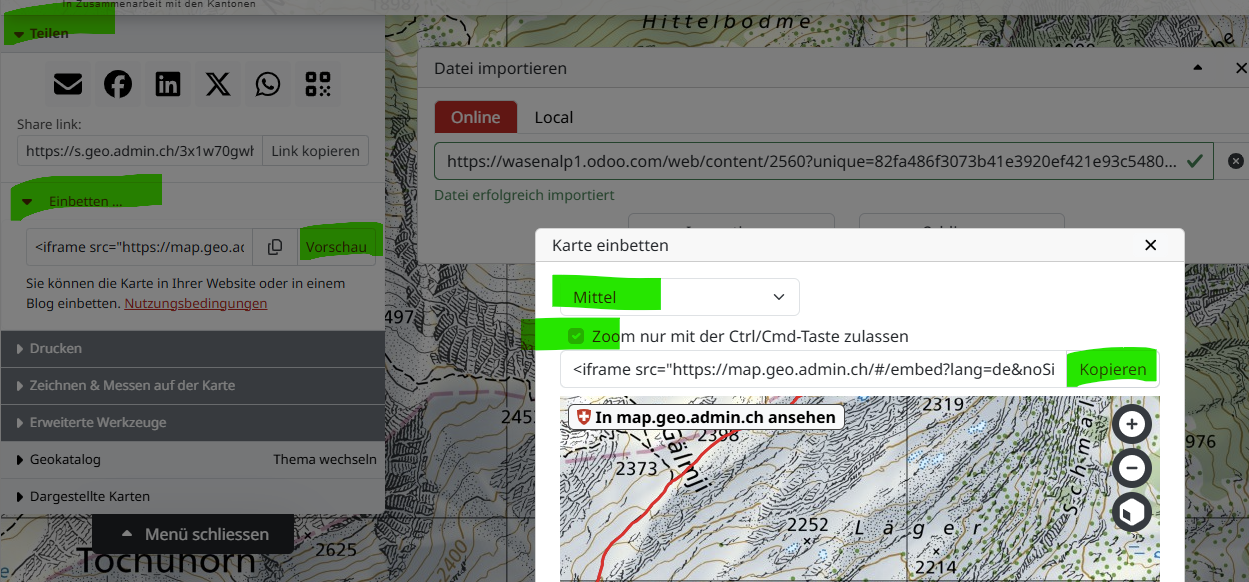Switch to the Online tab

(475, 117)
